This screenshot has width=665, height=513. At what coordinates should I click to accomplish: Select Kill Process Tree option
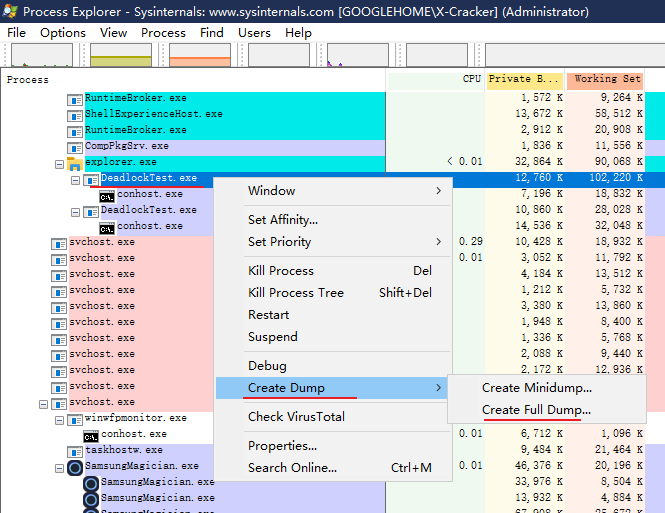[333, 293]
